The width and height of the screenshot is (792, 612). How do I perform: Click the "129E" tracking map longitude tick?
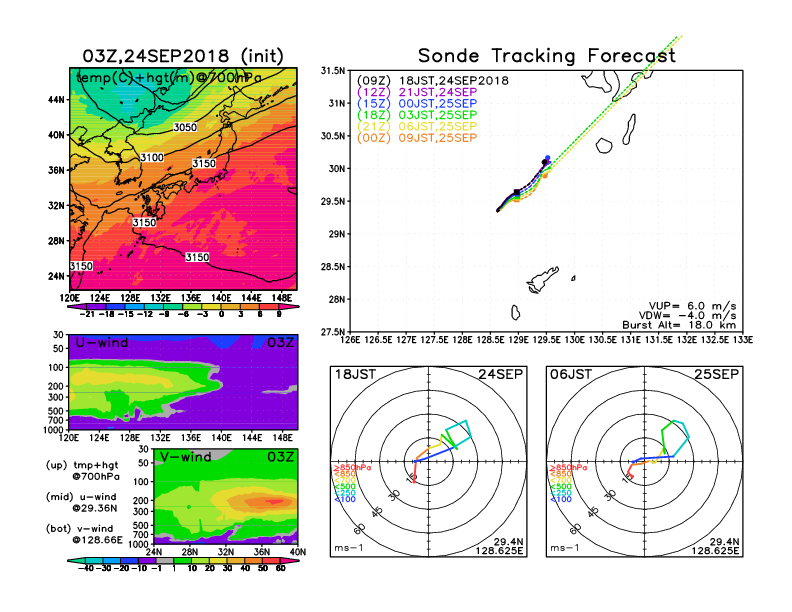tap(519, 340)
